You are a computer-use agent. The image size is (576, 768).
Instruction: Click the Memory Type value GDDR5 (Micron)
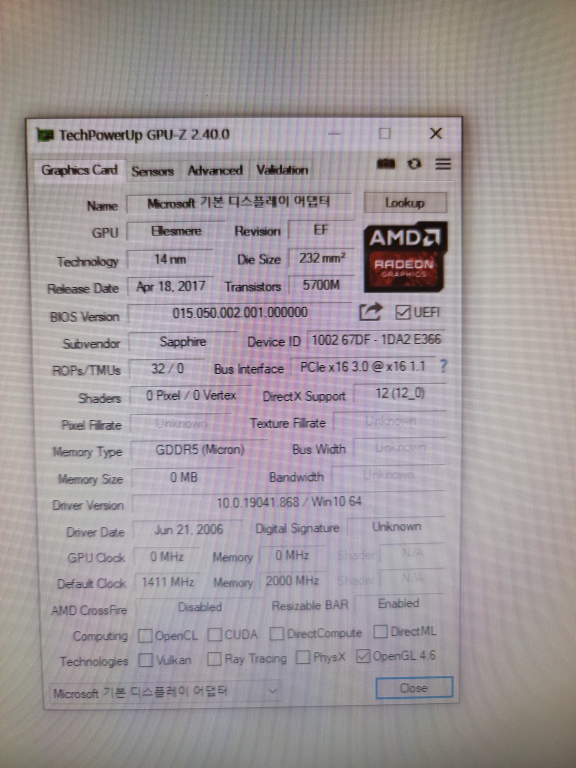[x=200, y=450]
